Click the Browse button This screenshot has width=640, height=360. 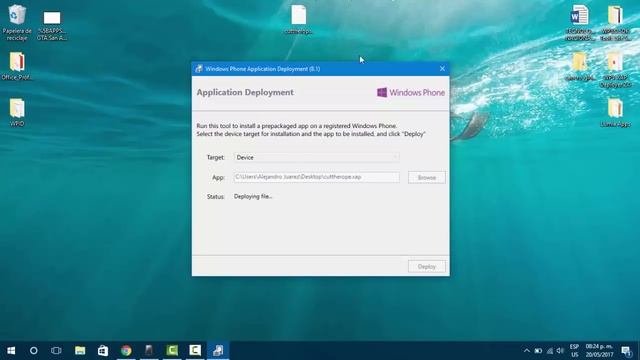click(x=427, y=178)
